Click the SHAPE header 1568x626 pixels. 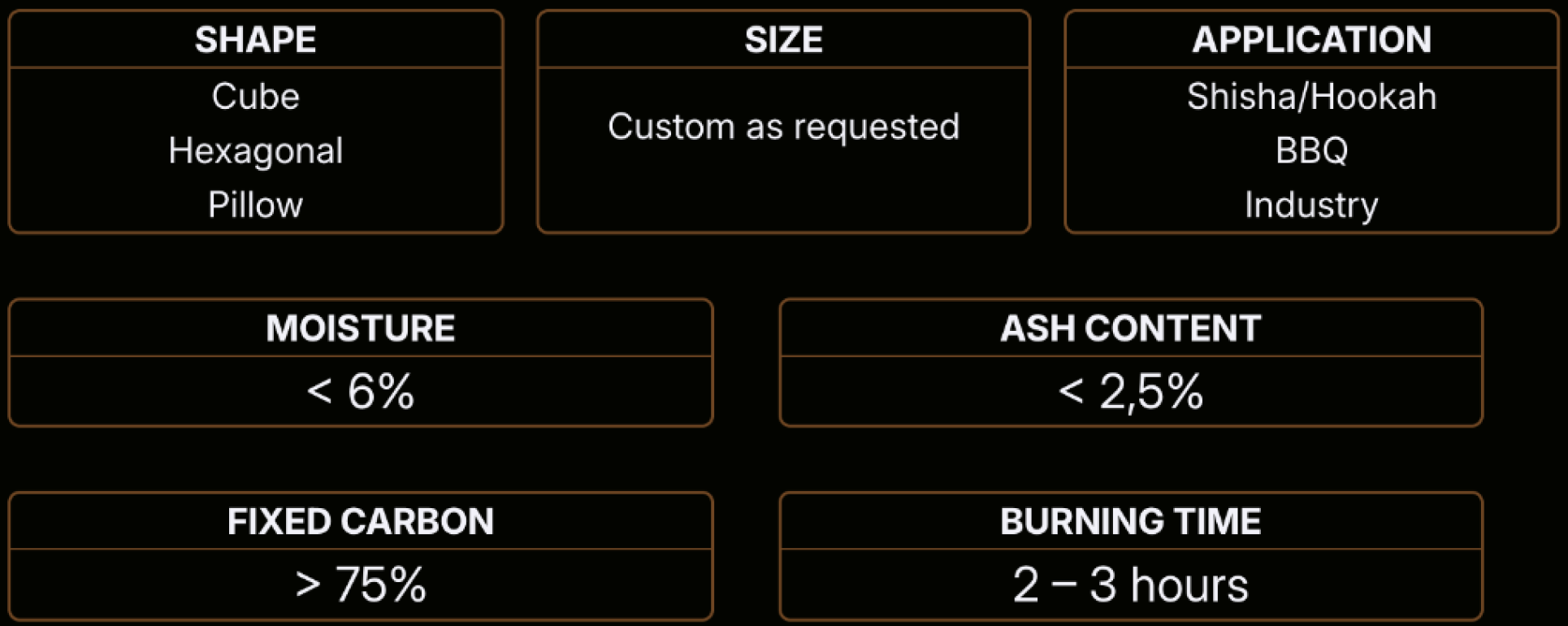click(255, 40)
